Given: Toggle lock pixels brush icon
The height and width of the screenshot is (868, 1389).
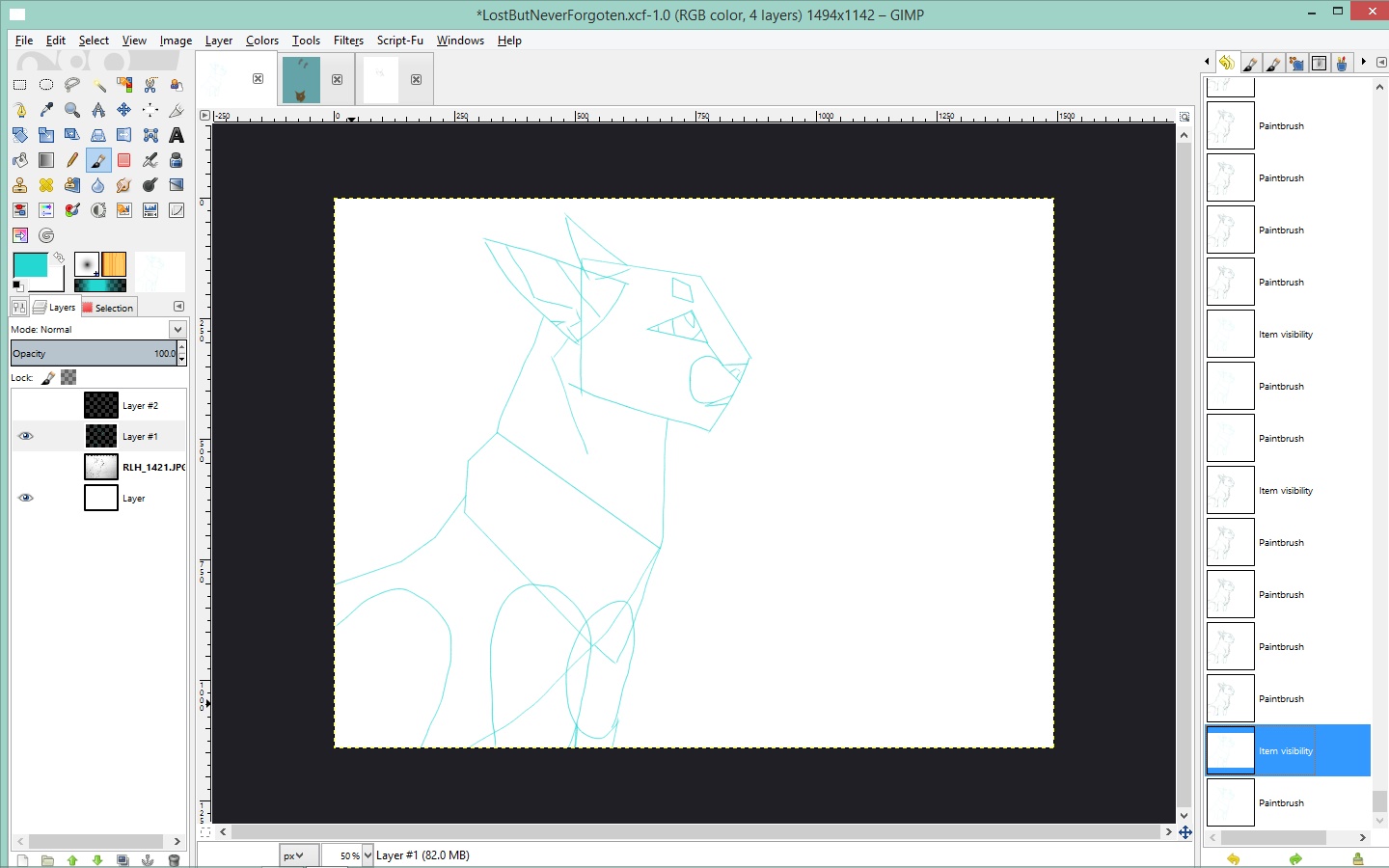Looking at the screenshot, I should click(48, 378).
